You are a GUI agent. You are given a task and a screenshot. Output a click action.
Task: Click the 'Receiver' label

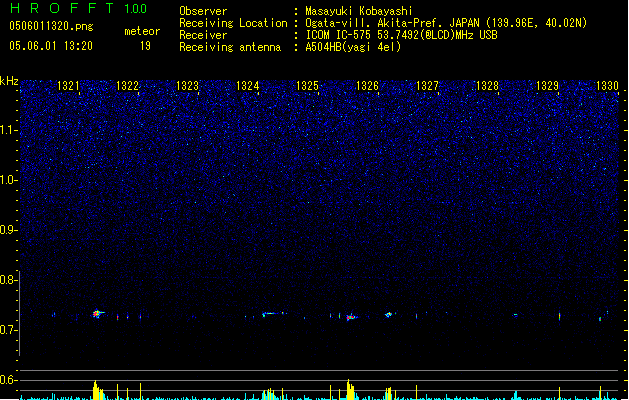coord(203,35)
